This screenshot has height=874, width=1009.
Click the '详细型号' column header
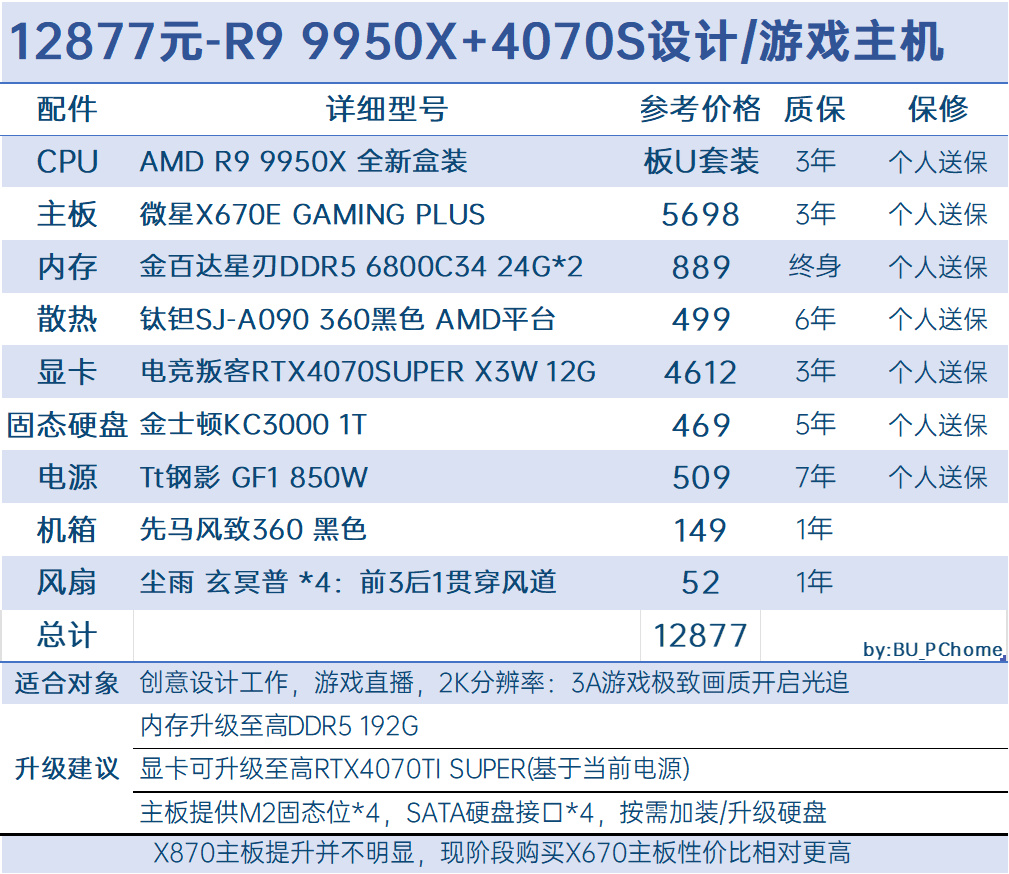387,109
